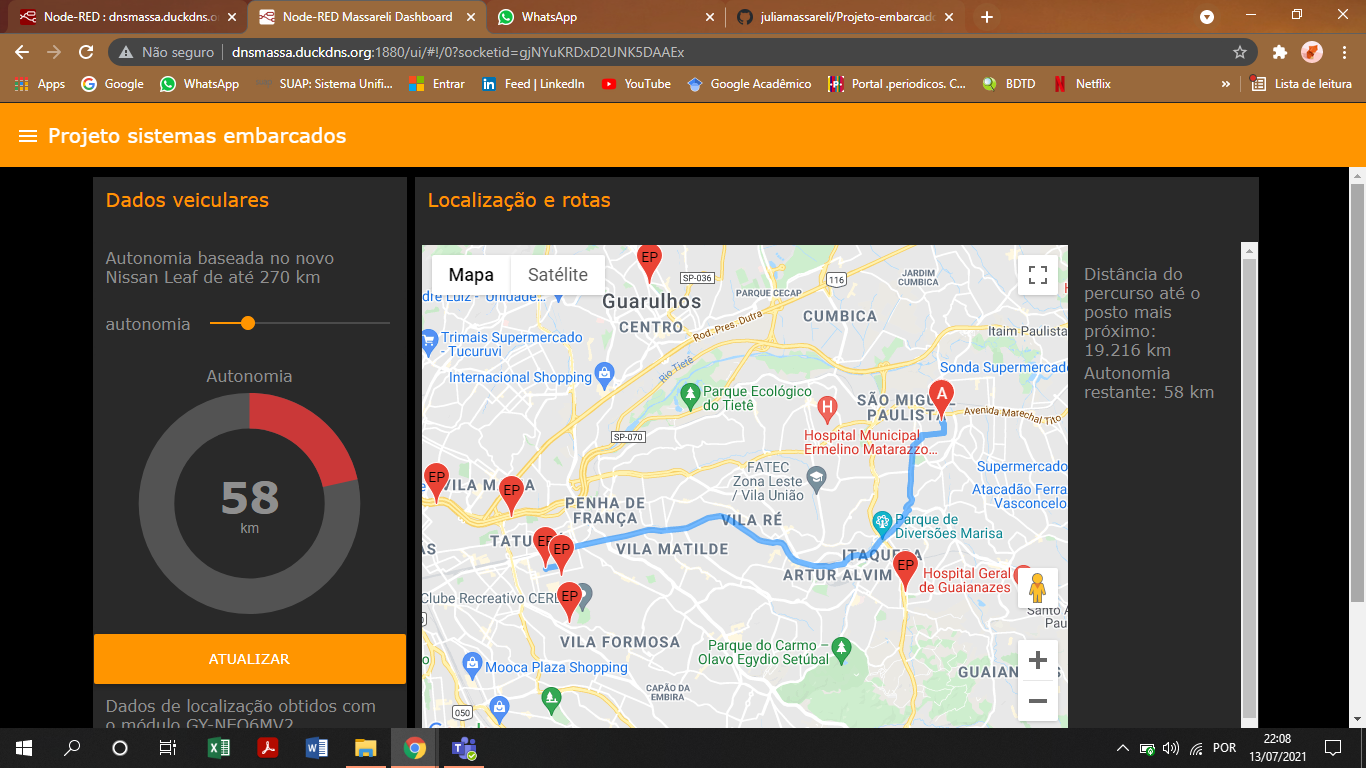Open Netflix bookmark
Image resolution: width=1366 pixels, height=768 pixels.
(1082, 84)
